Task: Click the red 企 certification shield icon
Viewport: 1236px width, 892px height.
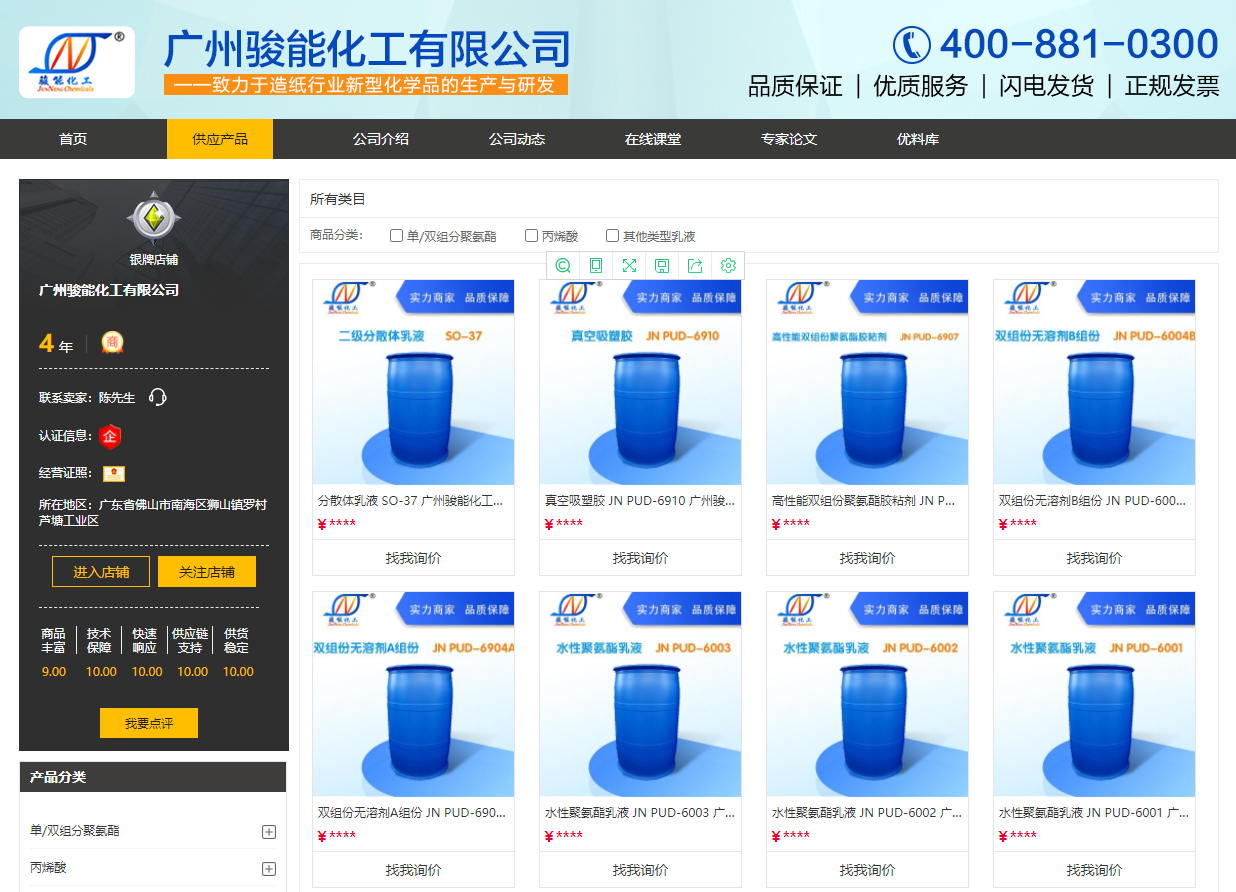Action: 110,436
